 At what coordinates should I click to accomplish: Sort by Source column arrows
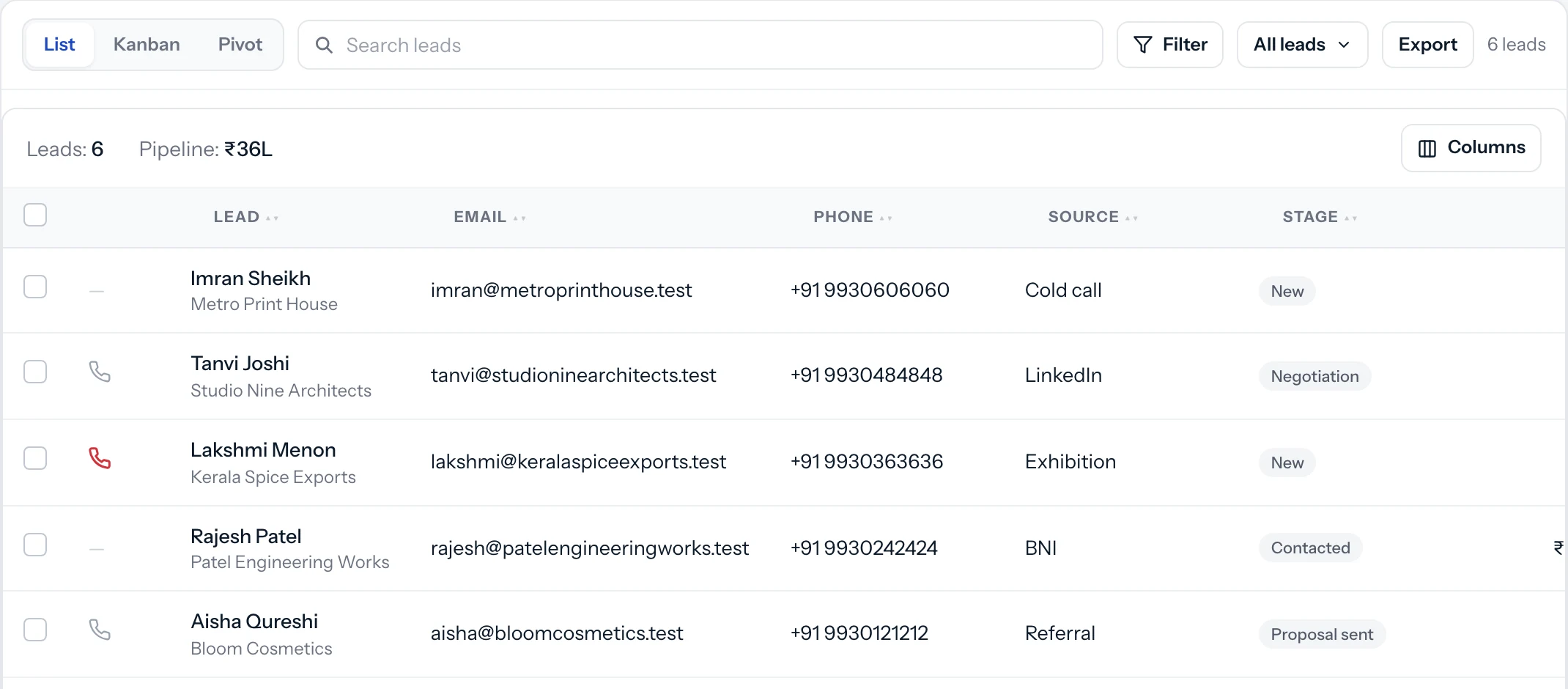click(1131, 218)
